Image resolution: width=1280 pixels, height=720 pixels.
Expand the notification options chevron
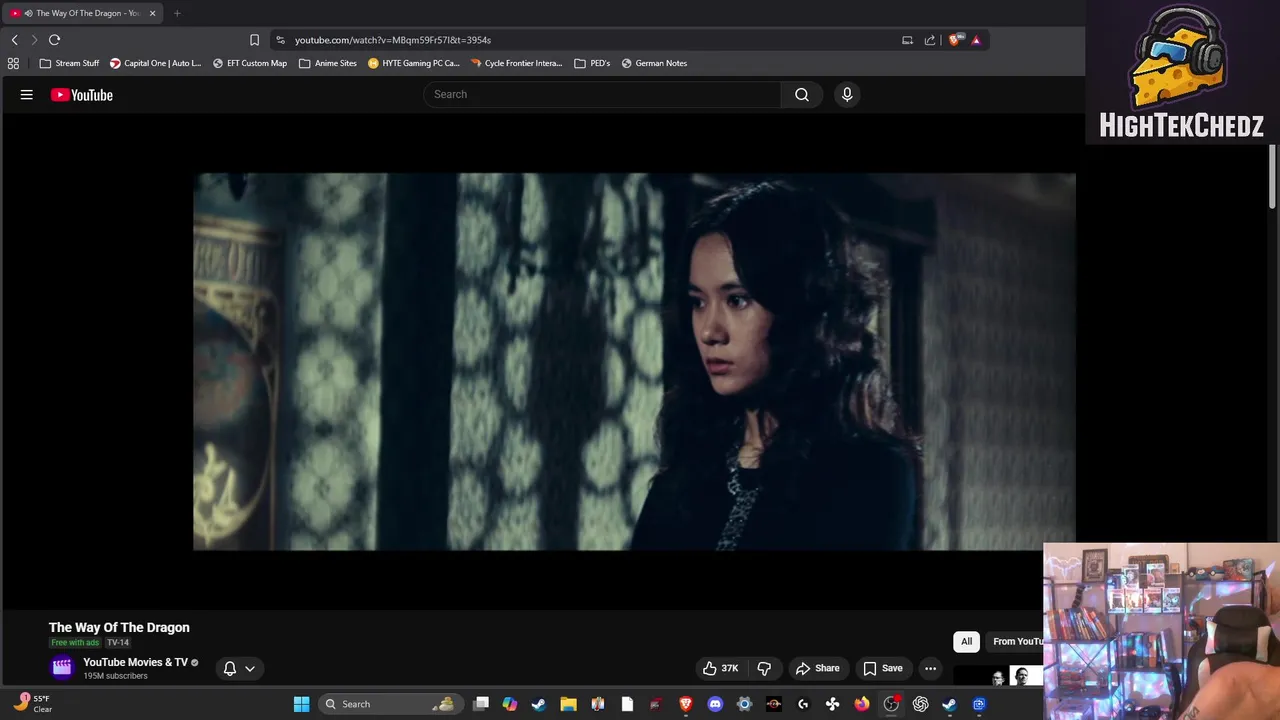click(x=250, y=668)
